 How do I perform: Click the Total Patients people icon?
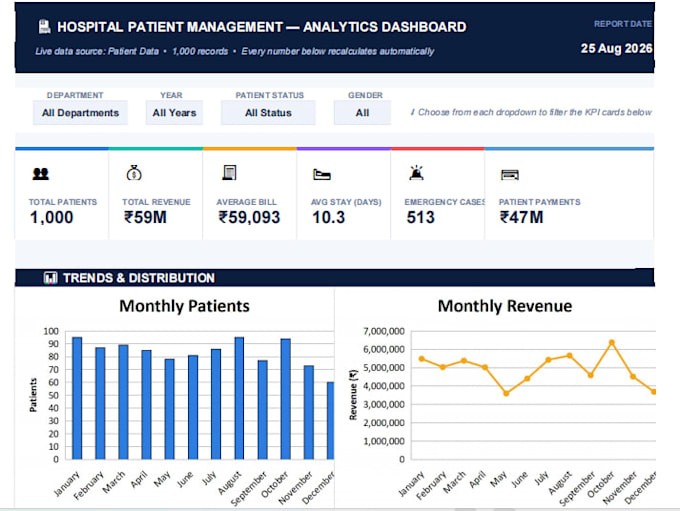click(41, 174)
